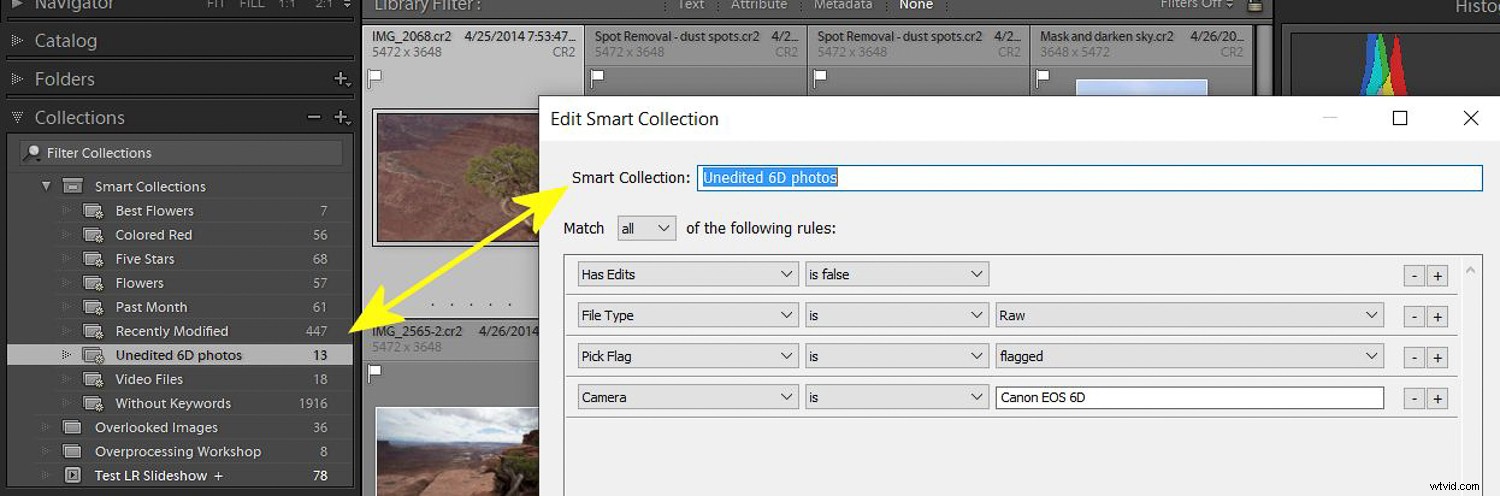The height and width of the screenshot is (496, 1500).
Task: Click the Folders panel plus icon
Action: [342, 79]
